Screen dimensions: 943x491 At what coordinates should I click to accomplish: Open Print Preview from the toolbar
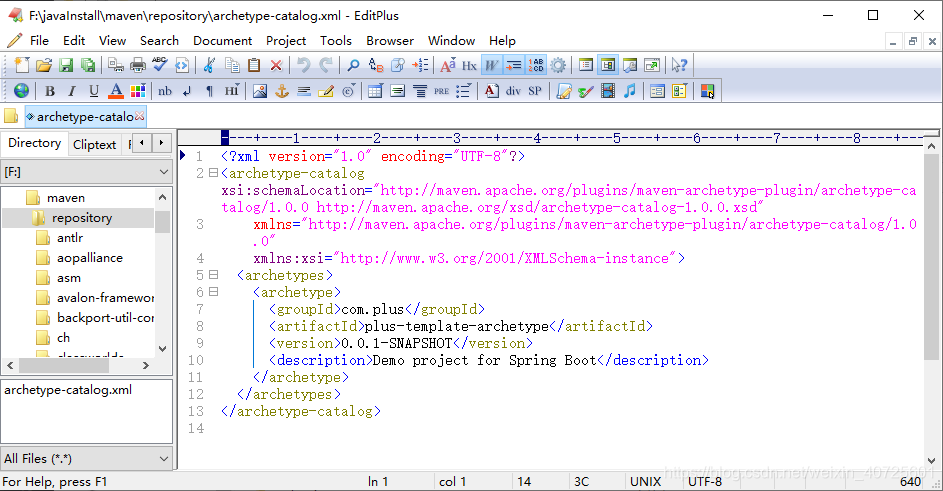[115, 65]
